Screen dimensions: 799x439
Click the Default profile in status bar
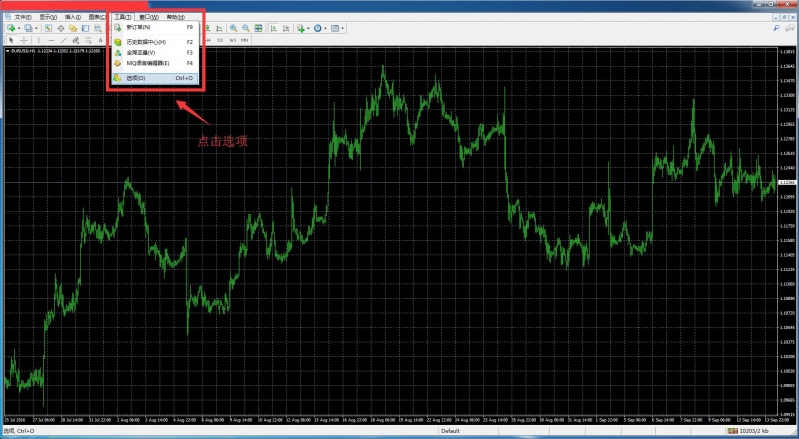(x=450, y=431)
